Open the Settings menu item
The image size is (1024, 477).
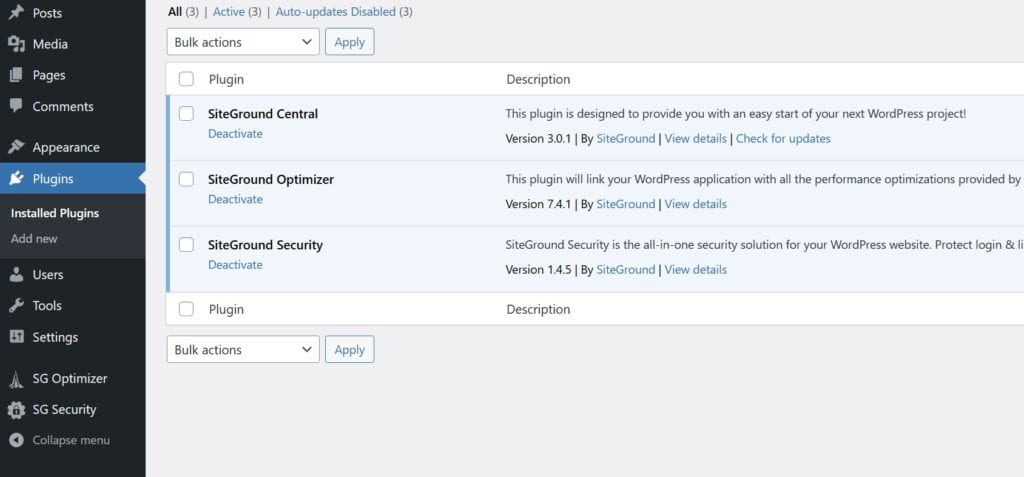coord(55,337)
